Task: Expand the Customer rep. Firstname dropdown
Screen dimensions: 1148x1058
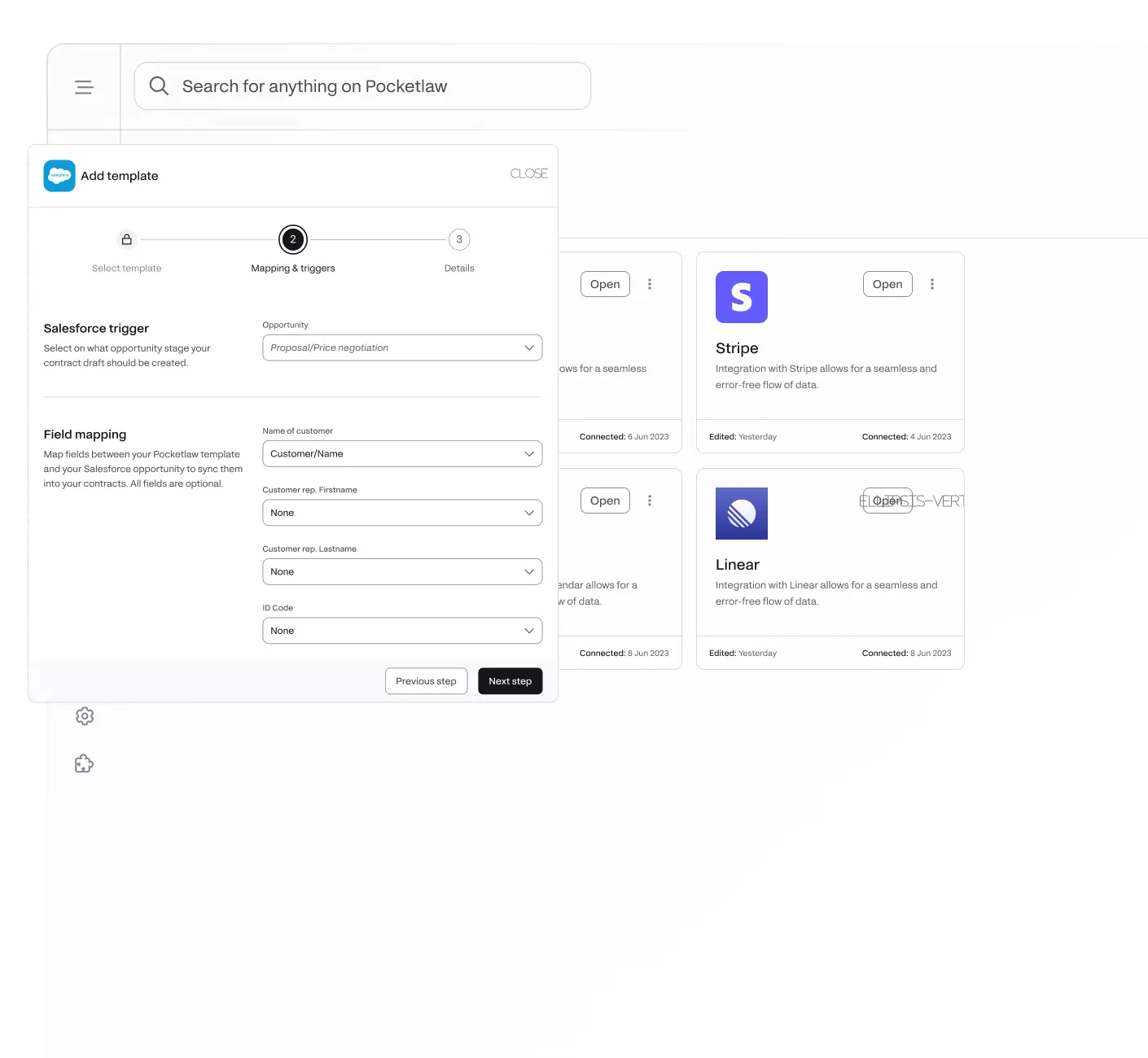Action: coord(402,513)
